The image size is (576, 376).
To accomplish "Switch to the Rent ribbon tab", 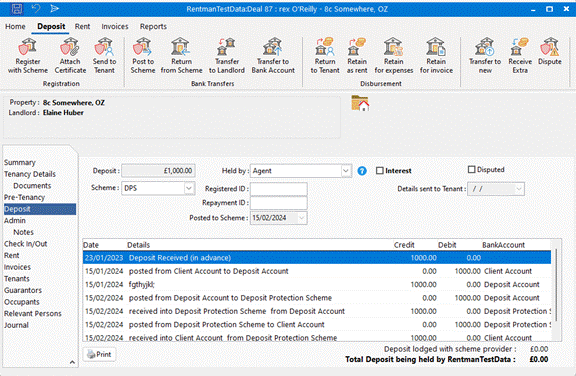I will (82, 26).
